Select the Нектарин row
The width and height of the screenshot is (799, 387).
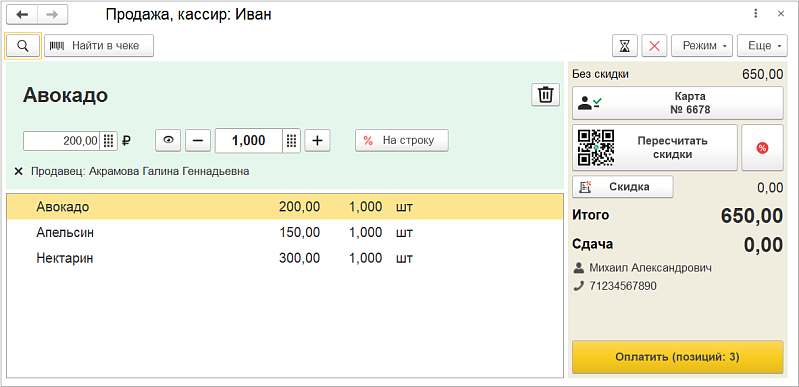[x=285, y=258]
